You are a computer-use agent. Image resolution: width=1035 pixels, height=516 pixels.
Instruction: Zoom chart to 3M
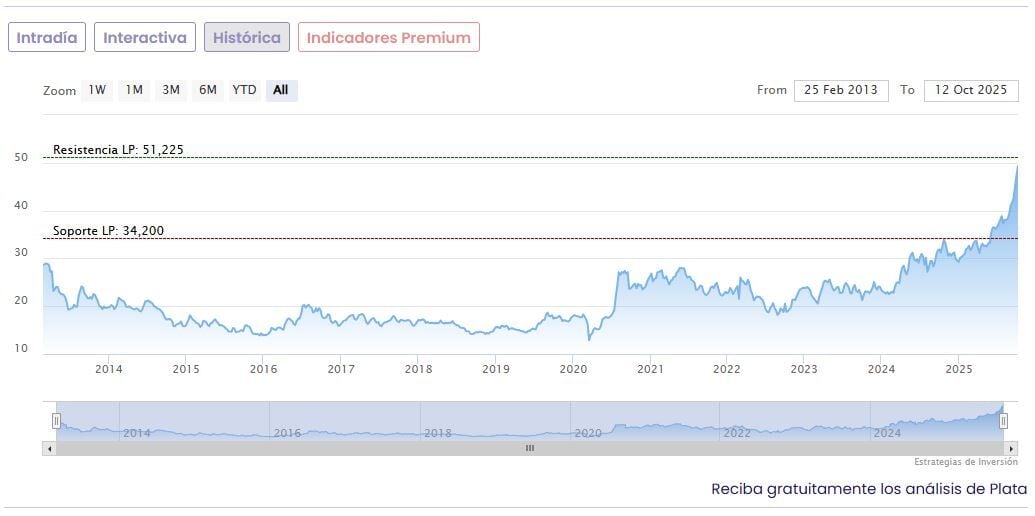[x=171, y=90]
